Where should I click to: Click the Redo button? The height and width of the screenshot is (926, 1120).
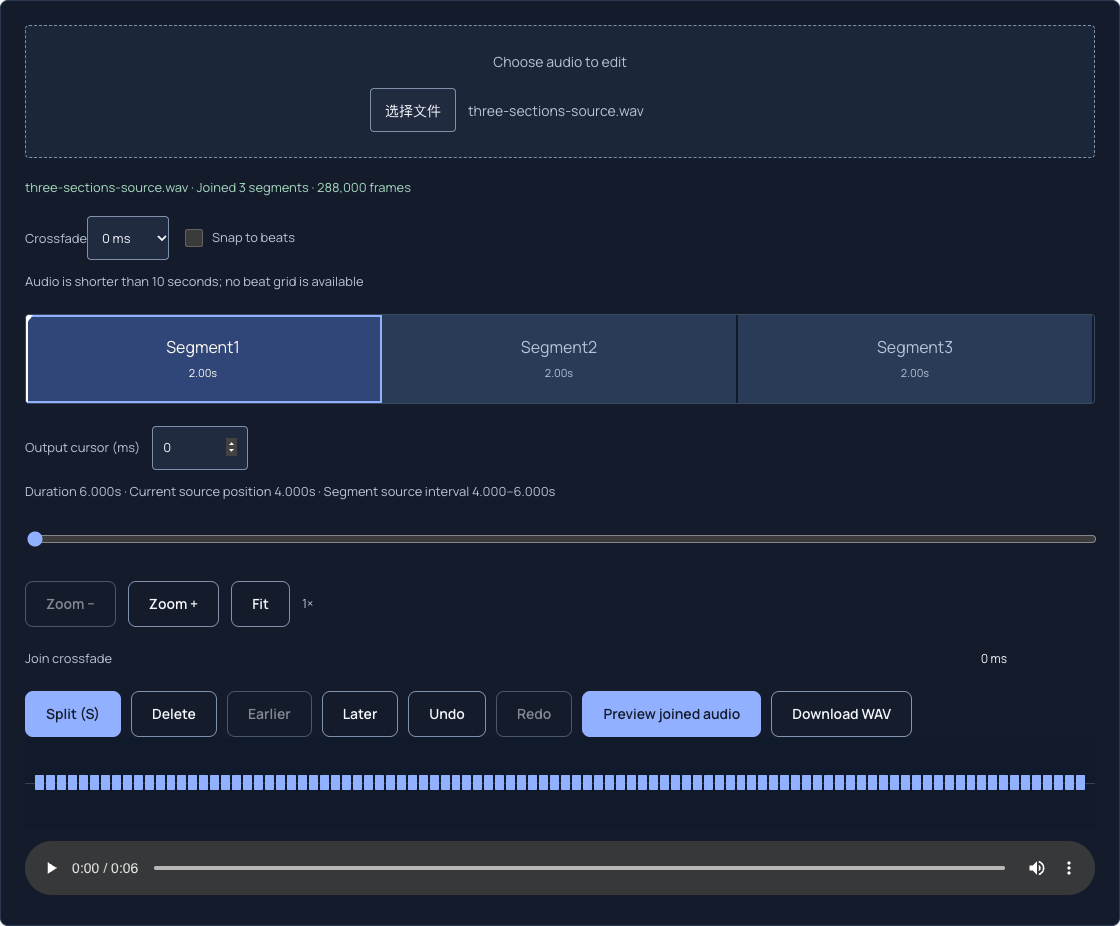pyautogui.click(x=534, y=714)
